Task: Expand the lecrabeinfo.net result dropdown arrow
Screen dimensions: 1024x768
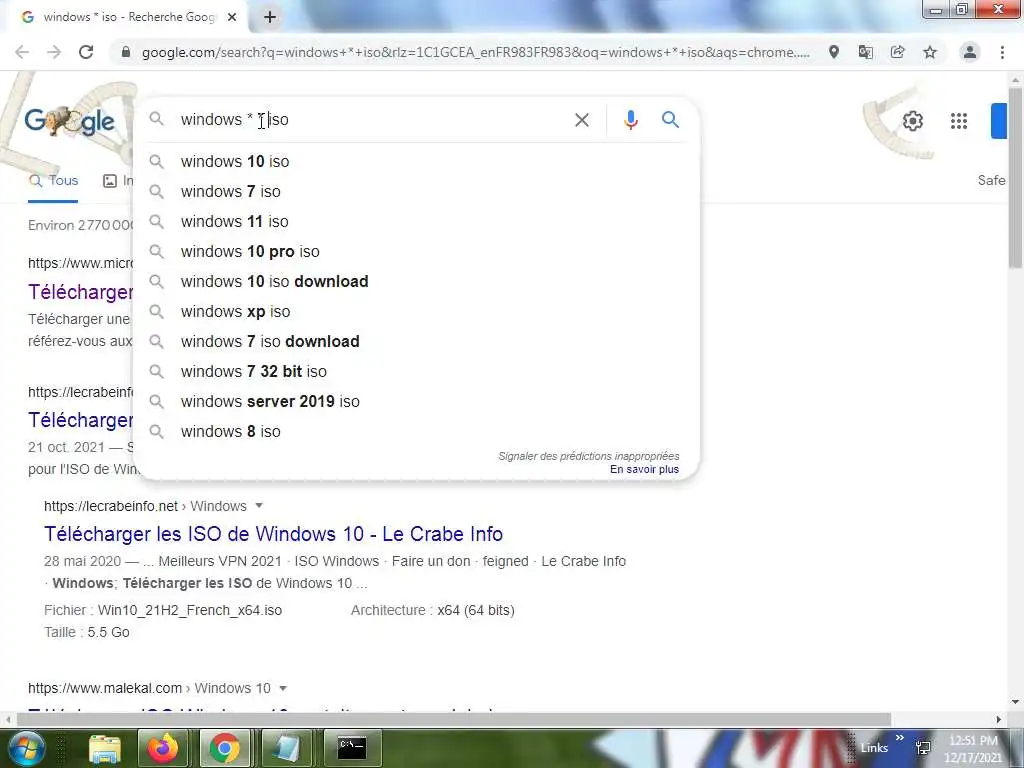Action: pyautogui.click(x=259, y=505)
